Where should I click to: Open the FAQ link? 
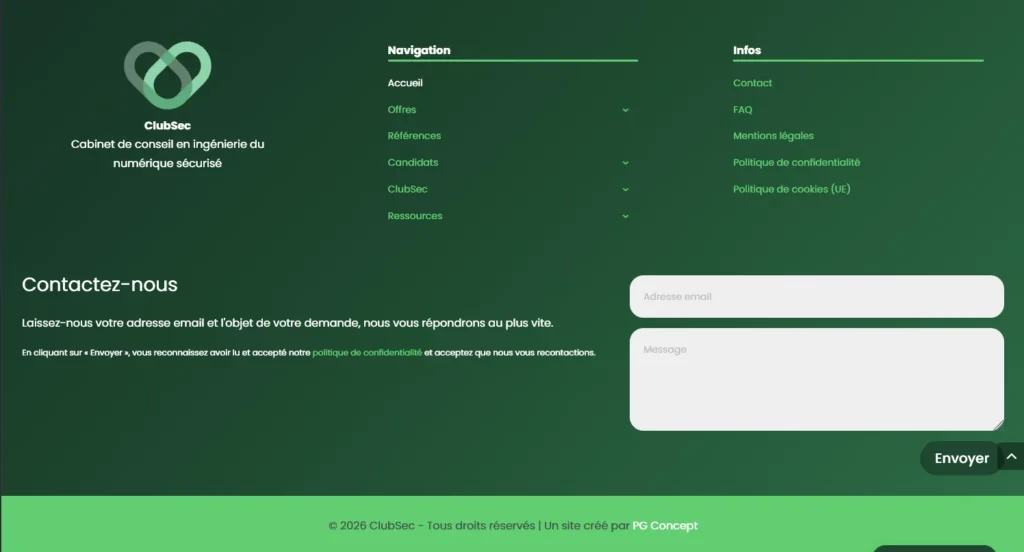pyautogui.click(x=743, y=110)
